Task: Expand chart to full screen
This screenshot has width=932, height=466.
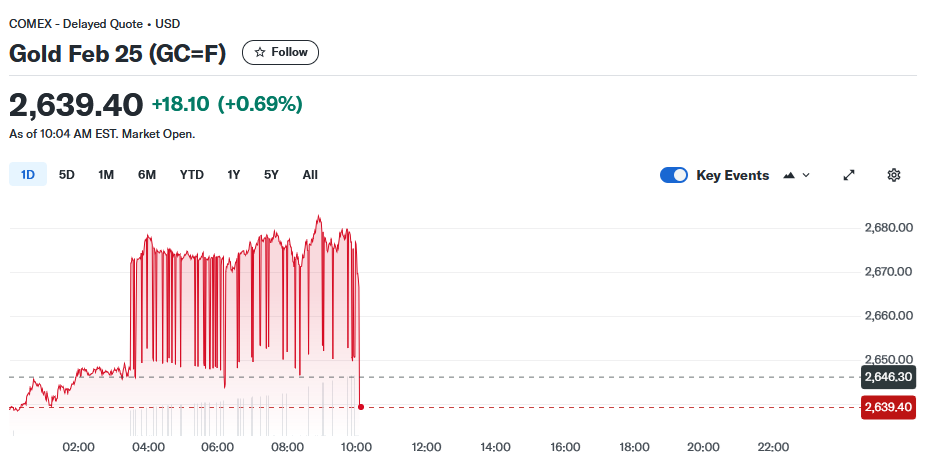Action: (849, 175)
